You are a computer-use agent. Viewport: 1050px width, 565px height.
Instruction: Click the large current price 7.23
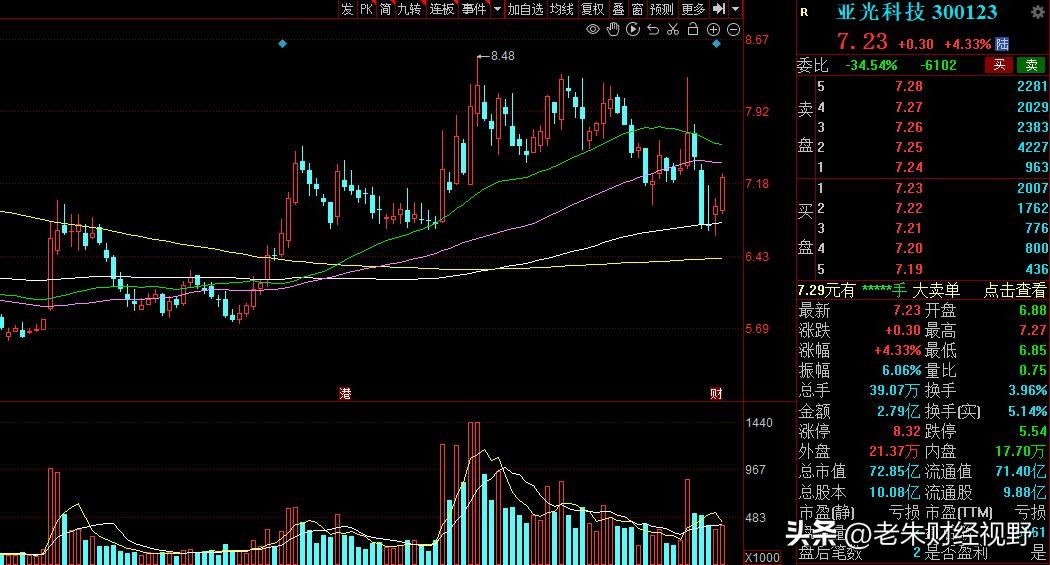(x=862, y=42)
